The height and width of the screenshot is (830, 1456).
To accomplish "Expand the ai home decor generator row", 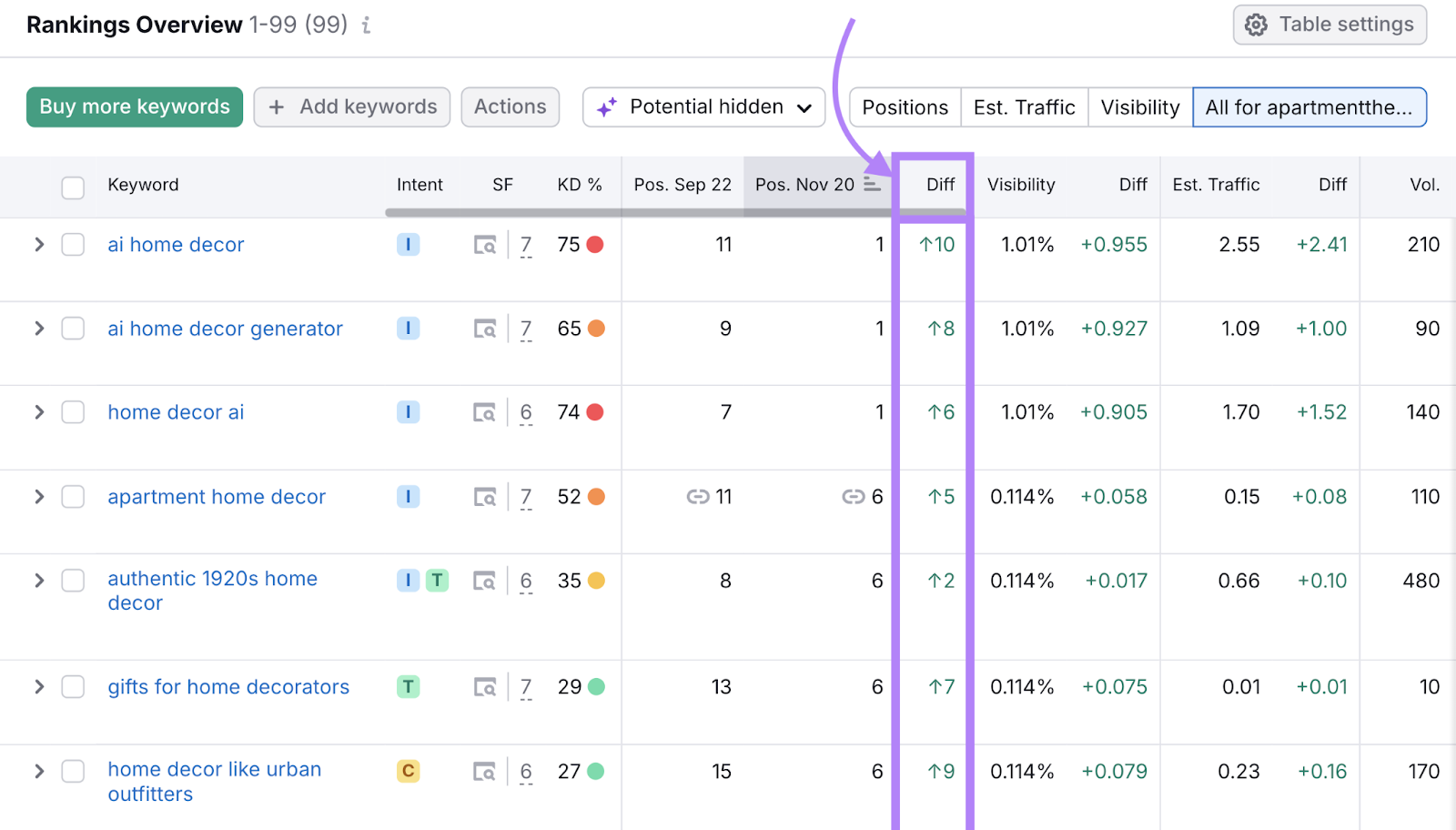I will (x=38, y=328).
